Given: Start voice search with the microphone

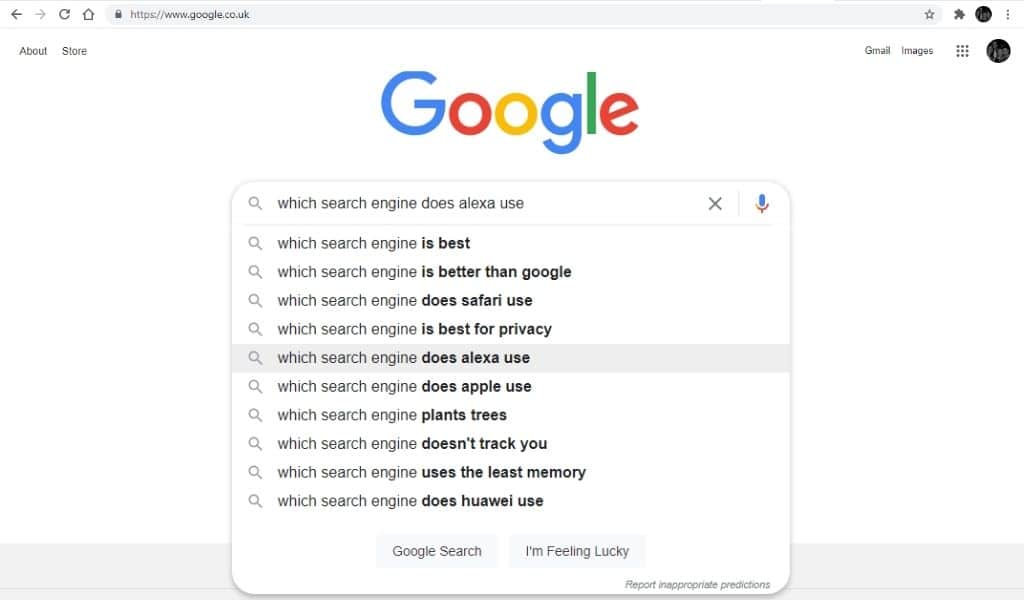Looking at the screenshot, I should coord(761,204).
